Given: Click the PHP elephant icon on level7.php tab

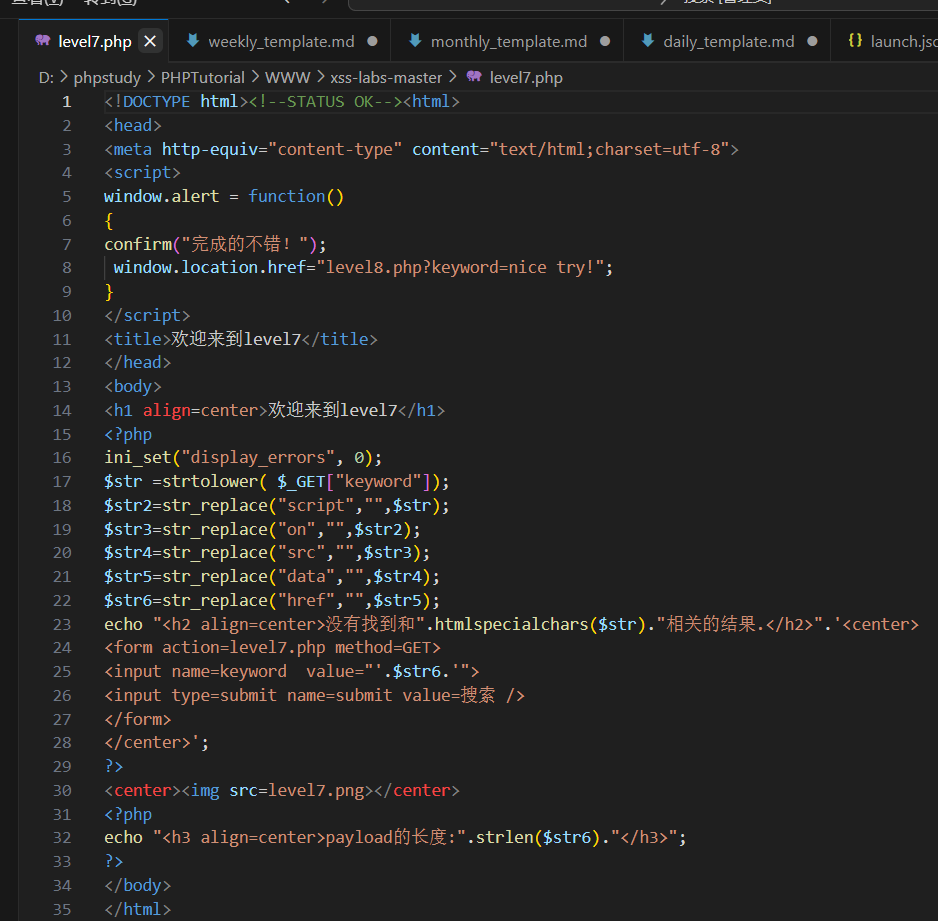Looking at the screenshot, I should [x=42, y=40].
